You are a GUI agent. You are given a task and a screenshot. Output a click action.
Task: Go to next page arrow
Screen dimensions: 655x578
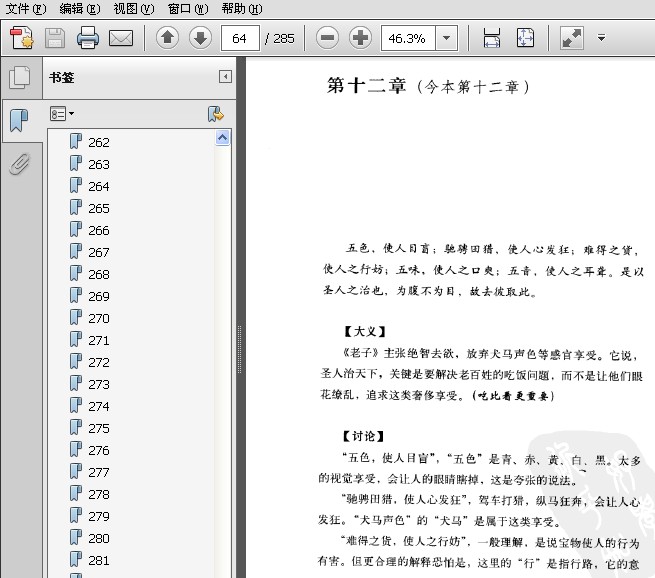[x=201, y=38]
